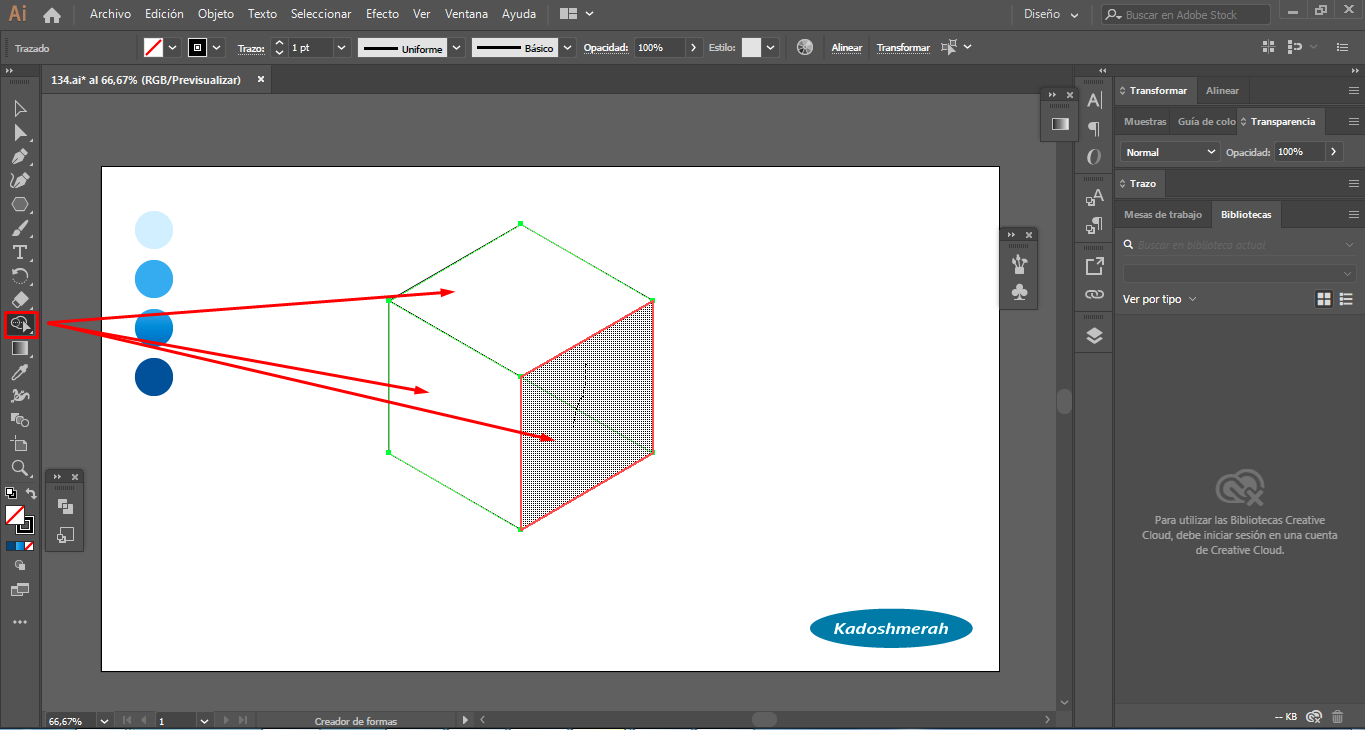Select the Paintbrush tool

point(20,228)
